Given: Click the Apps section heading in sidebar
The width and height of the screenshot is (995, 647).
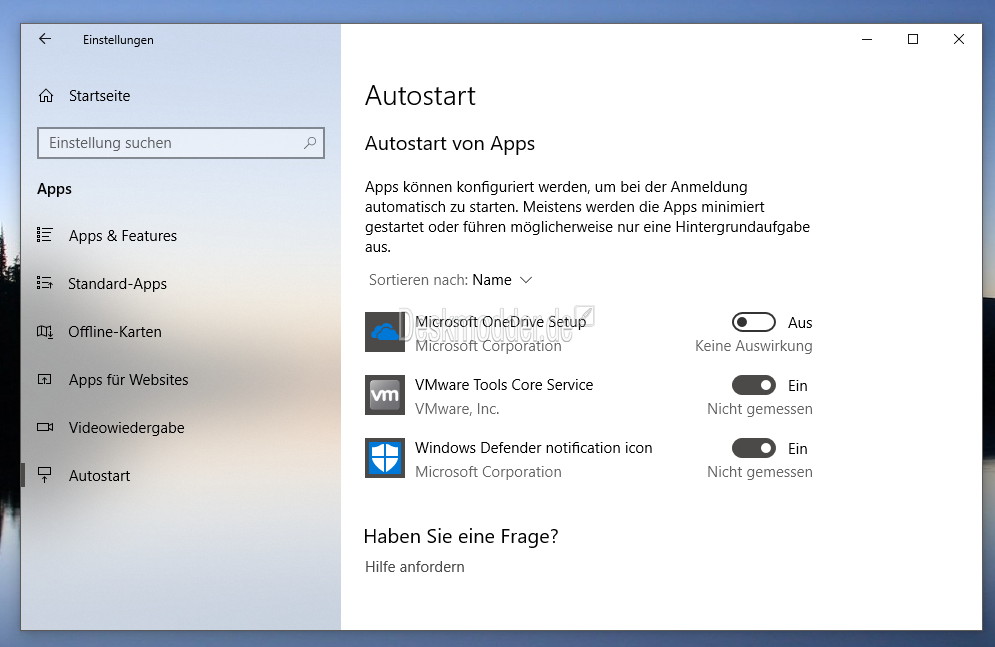Looking at the screenshot, I should point(55,189).
